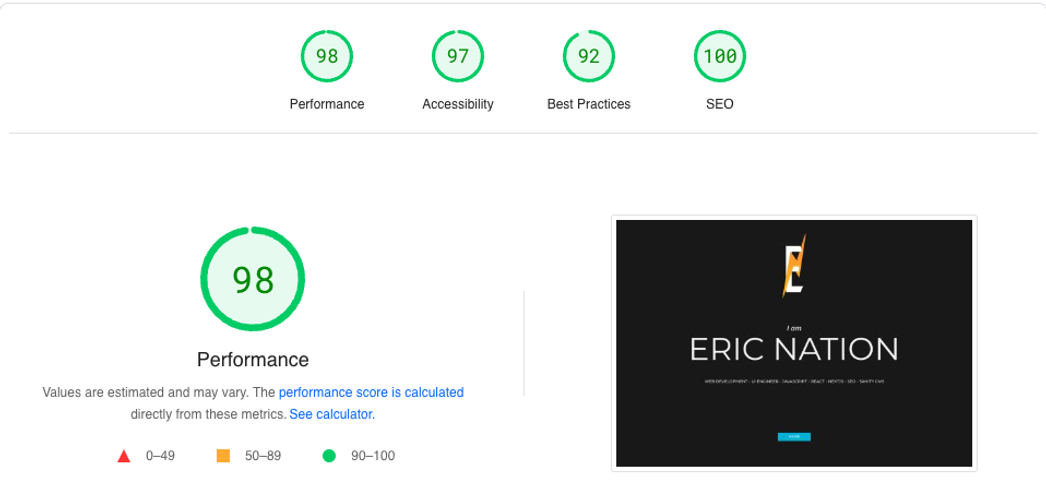
Task: Click the lightning E logo in the screenshot
Action: tap(794, 266)
